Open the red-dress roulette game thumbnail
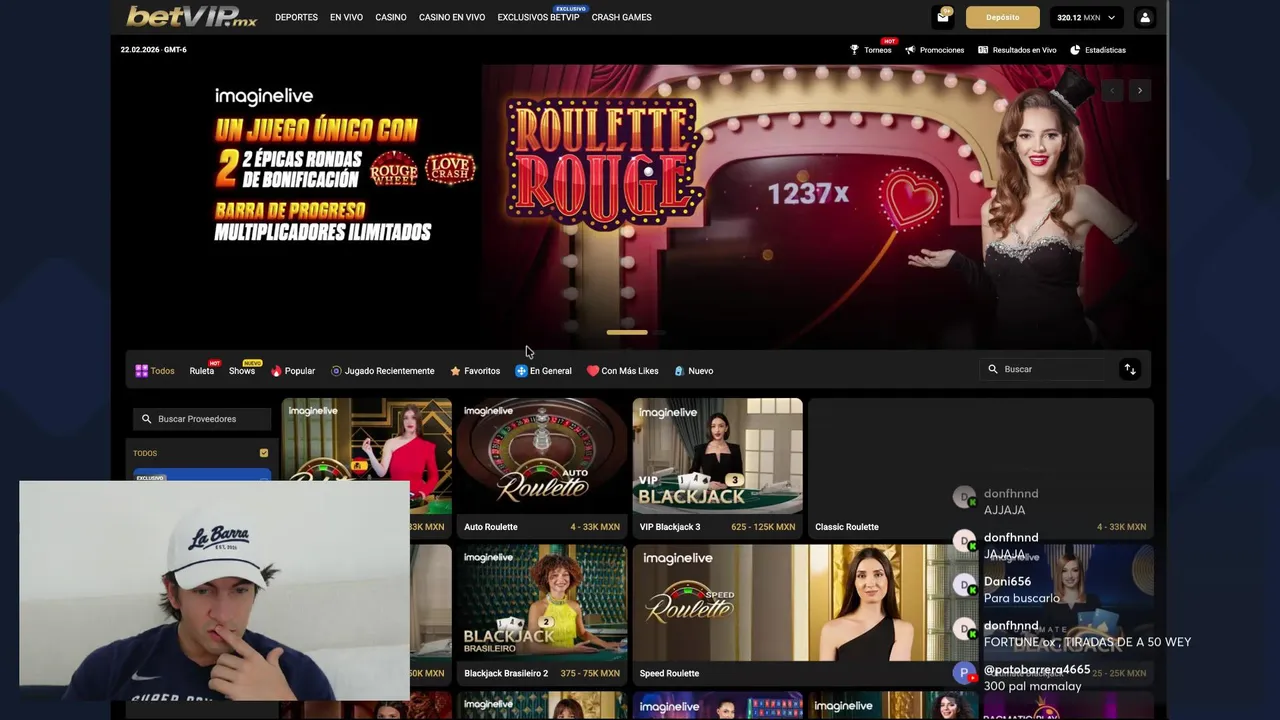 click(x=366, y=456)
